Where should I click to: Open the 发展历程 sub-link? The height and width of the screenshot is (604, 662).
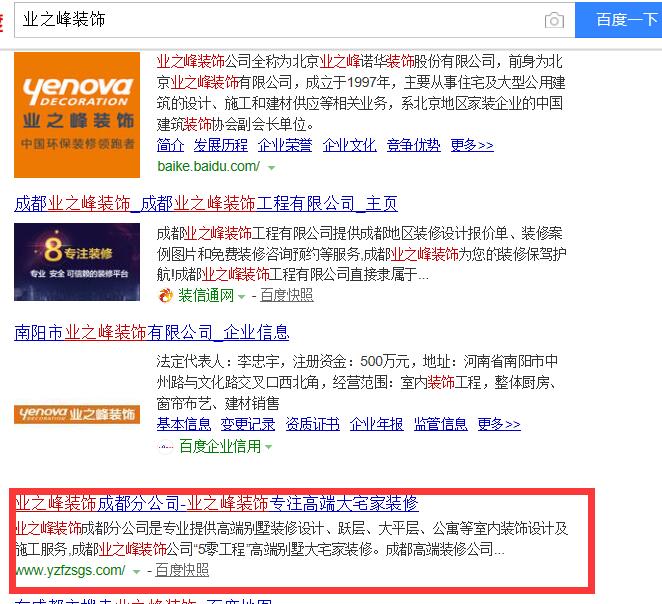click(x=220, y=145)
